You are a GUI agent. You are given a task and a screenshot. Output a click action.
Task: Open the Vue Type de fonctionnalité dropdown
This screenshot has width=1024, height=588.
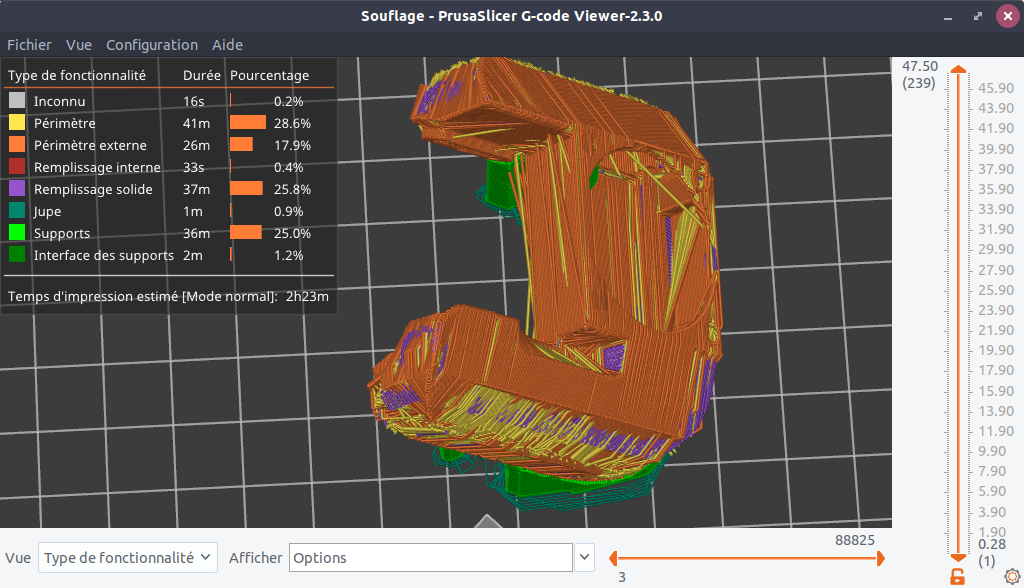pyautogui.click(x=128, y=558)
